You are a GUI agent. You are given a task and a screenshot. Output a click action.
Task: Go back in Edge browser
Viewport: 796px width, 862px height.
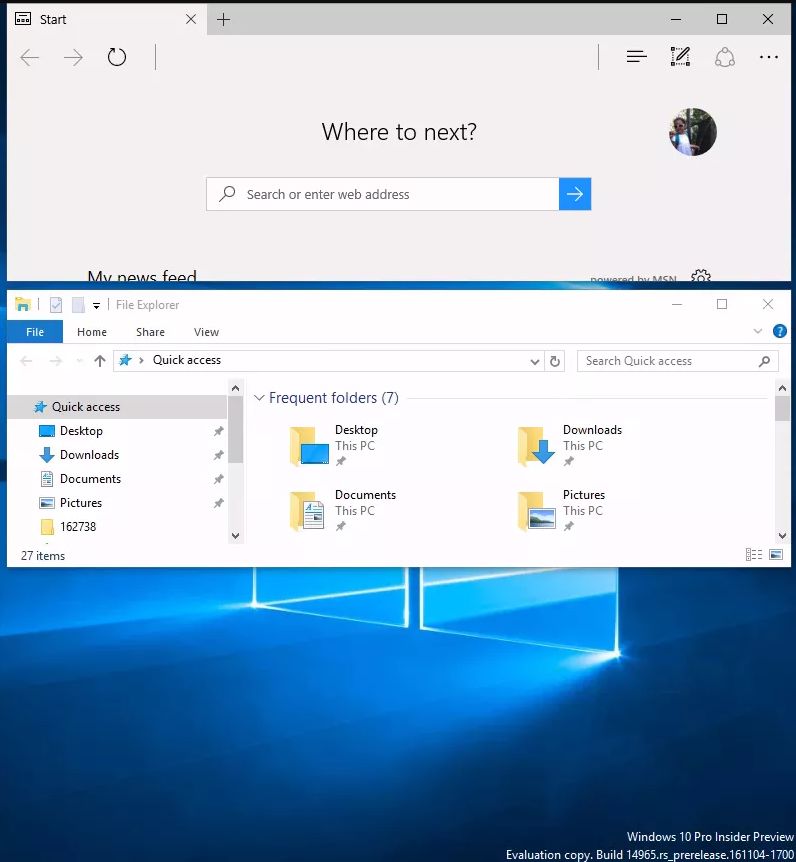(29, 57)
